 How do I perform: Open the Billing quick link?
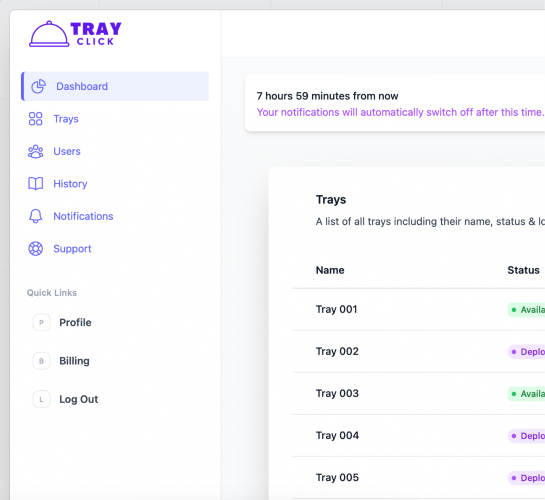(x=74, y=361)
